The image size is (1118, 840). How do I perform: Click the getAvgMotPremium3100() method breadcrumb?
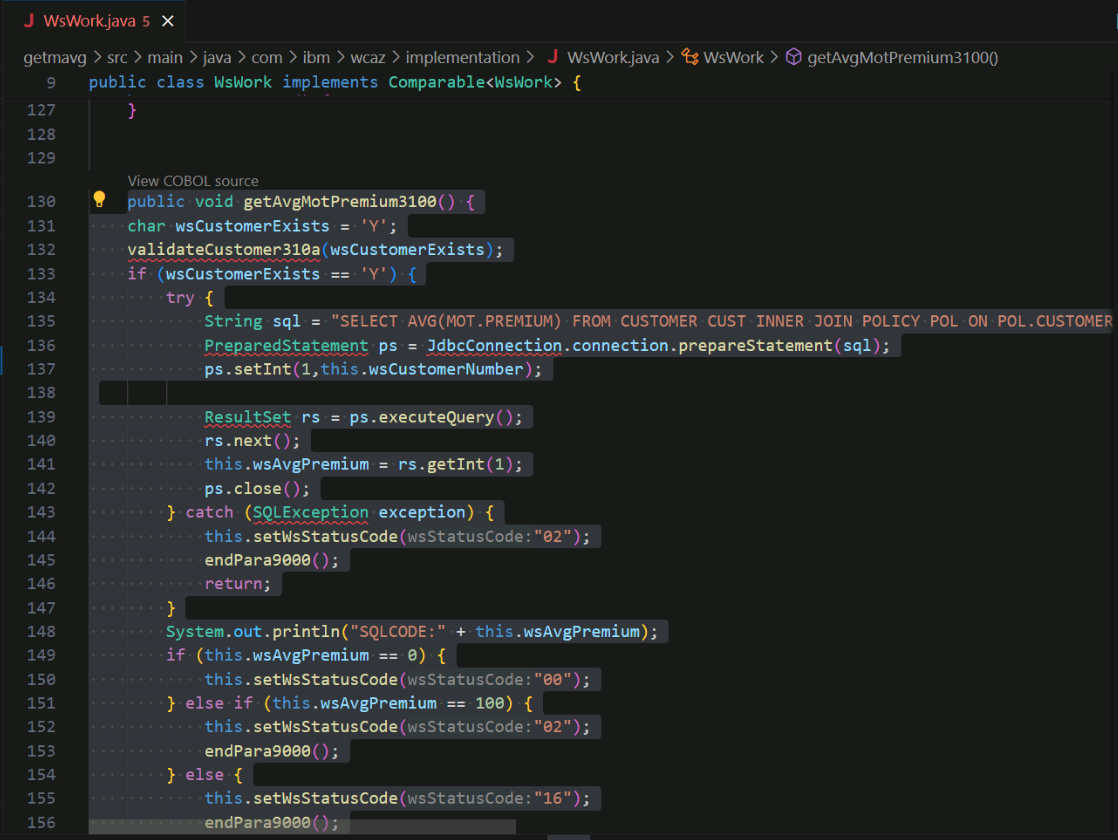902,58
